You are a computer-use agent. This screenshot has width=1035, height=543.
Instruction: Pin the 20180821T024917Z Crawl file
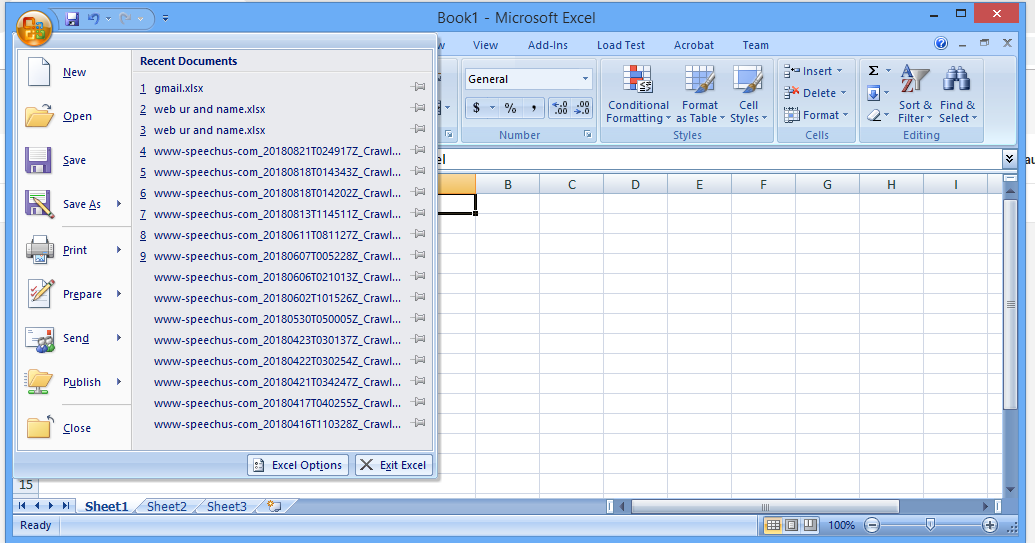coord(418,150)
